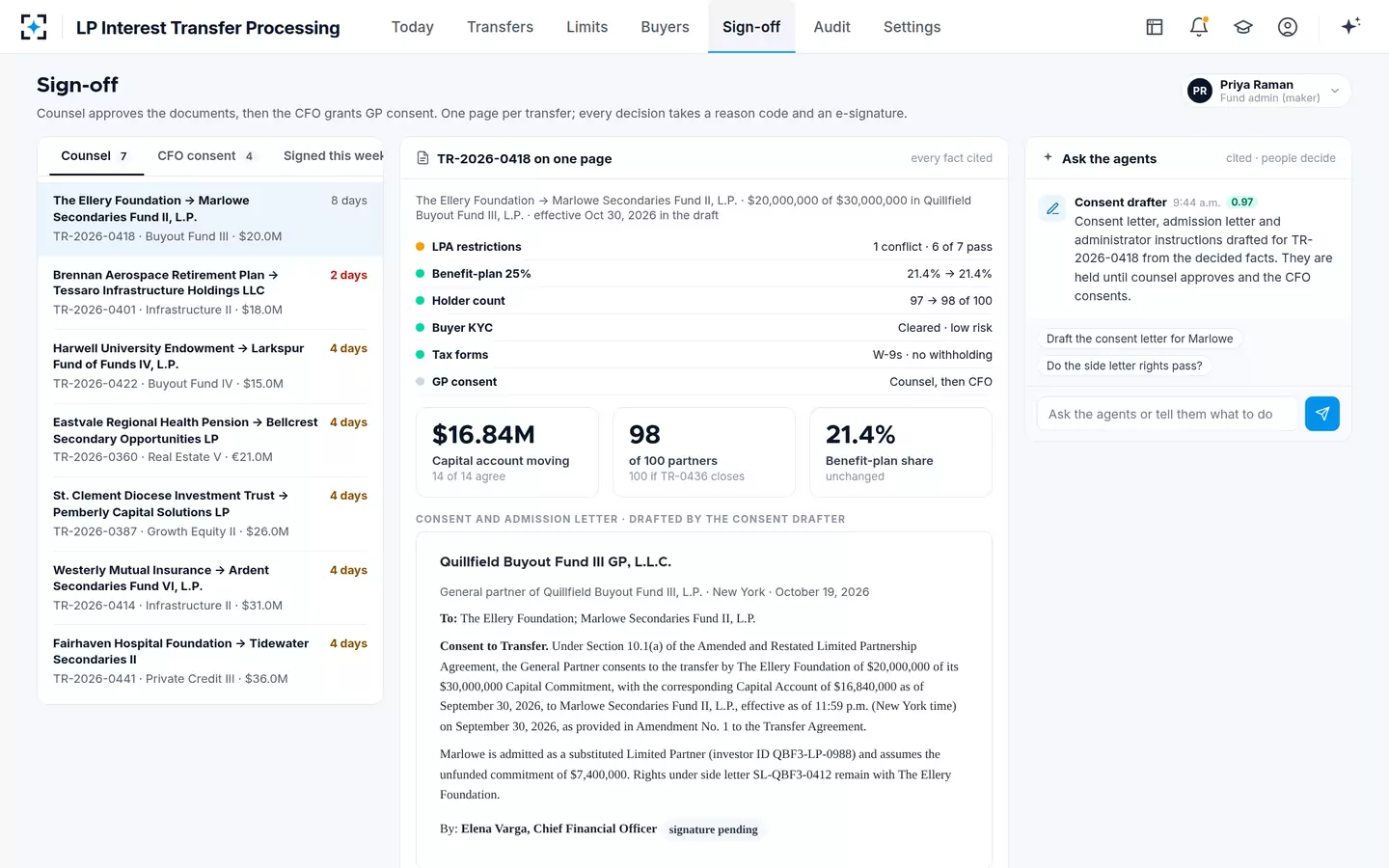Click suggestion 'Do the side letter rights pass?'

click(x=1125, y=366)
